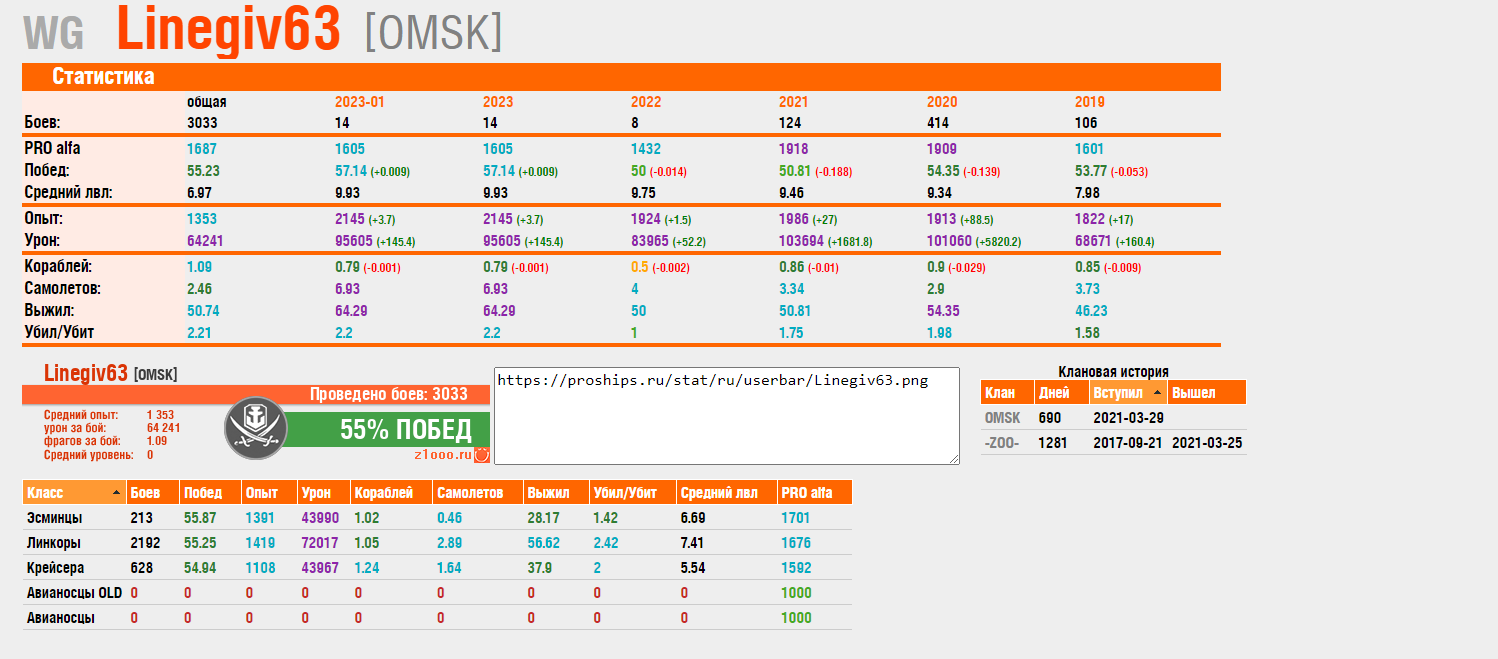Sort class table by Боев column
The height and width of the screenshot is (659, 1498).
pyautogui.click(x=152, y=493)
